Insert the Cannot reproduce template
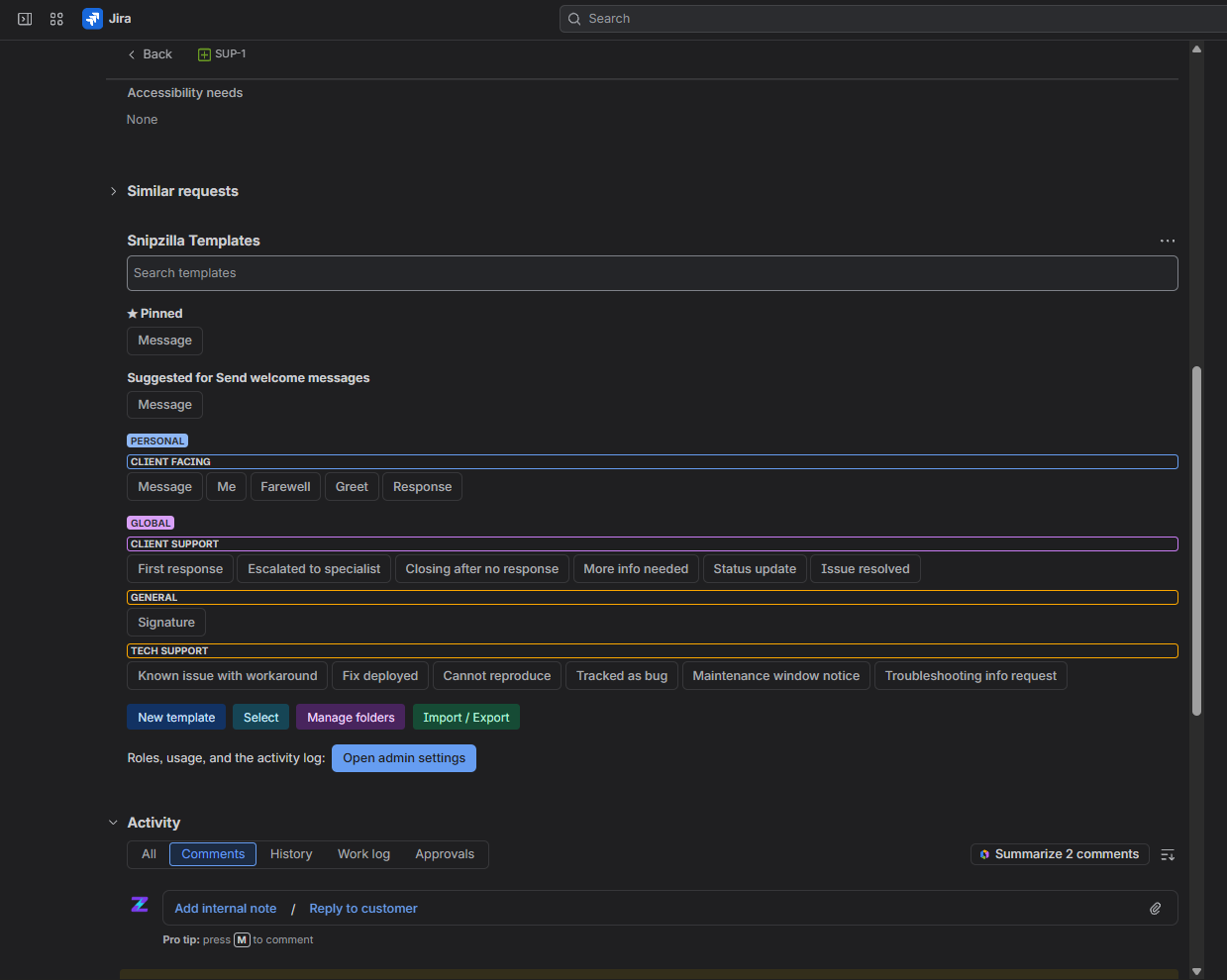1227x980 pixels. (497, 676)
